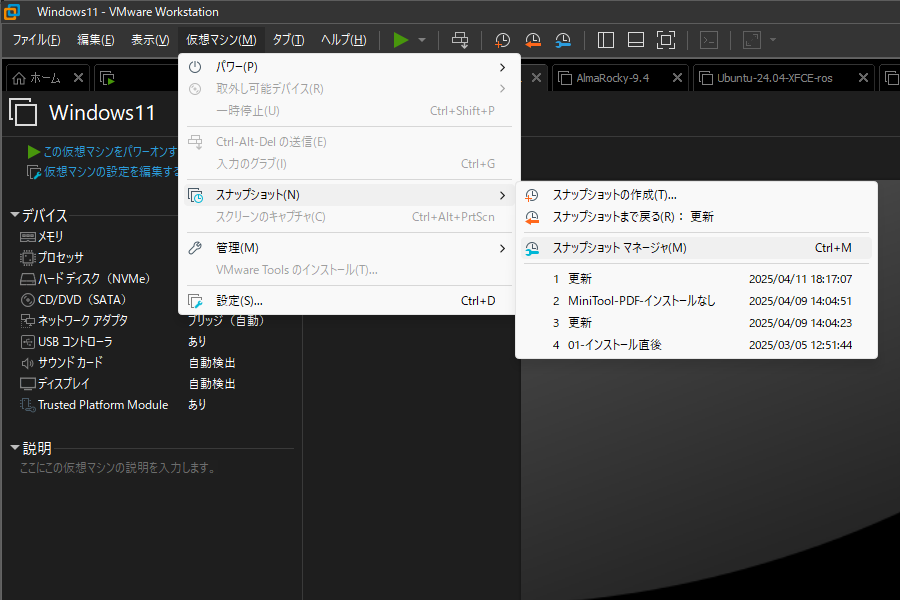Select スナップショットまで戻る(R)：更新

point(696,217)
